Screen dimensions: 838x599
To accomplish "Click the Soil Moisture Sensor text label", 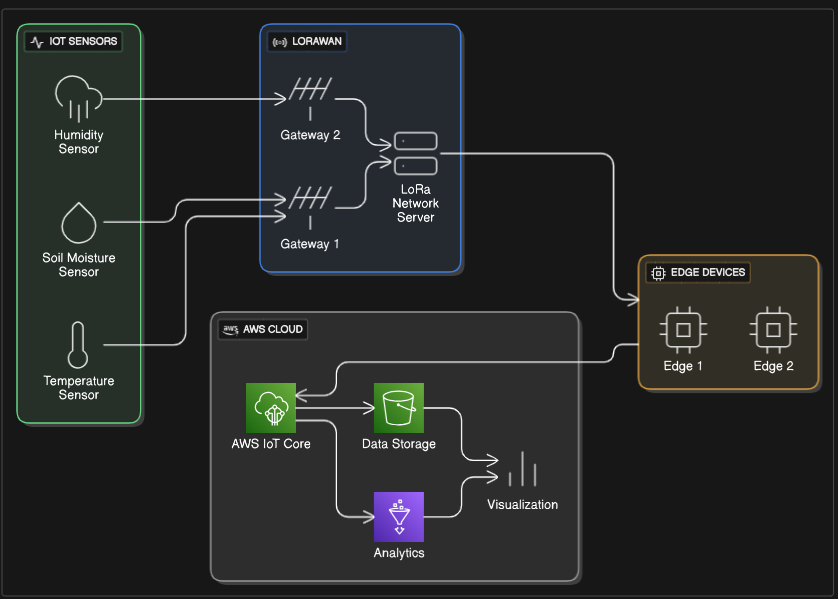I will pyautogui.click(x=79, y=265).
